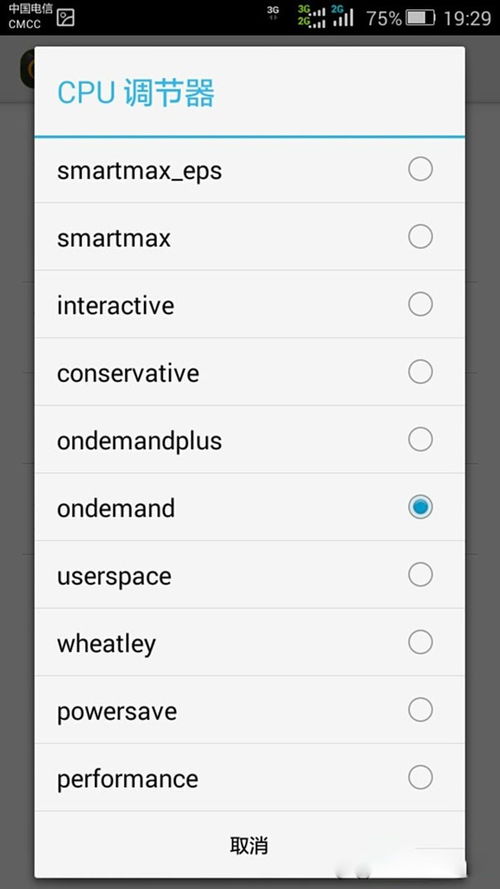Screen dimensions: 500x889
Task: Tap the selected ondemand radio button
Action: click(420, 507)
